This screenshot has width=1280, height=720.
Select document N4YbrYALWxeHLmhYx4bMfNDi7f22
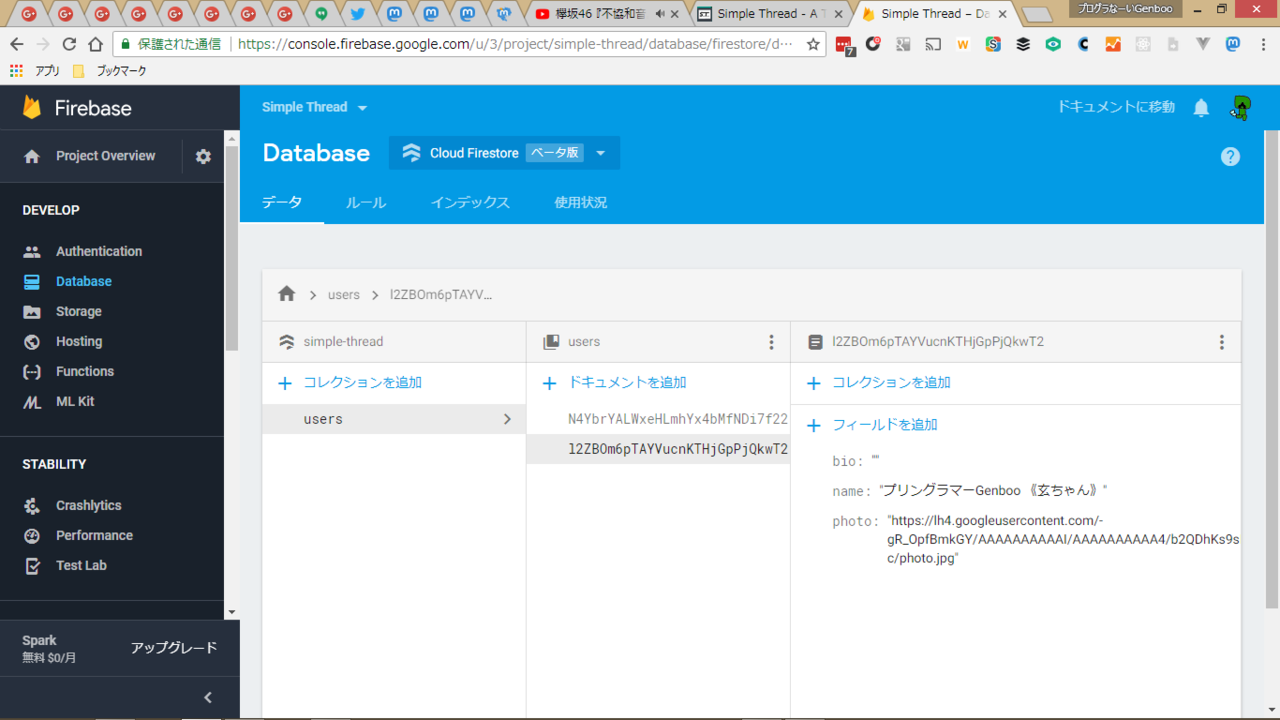click(x=677, y=419)
